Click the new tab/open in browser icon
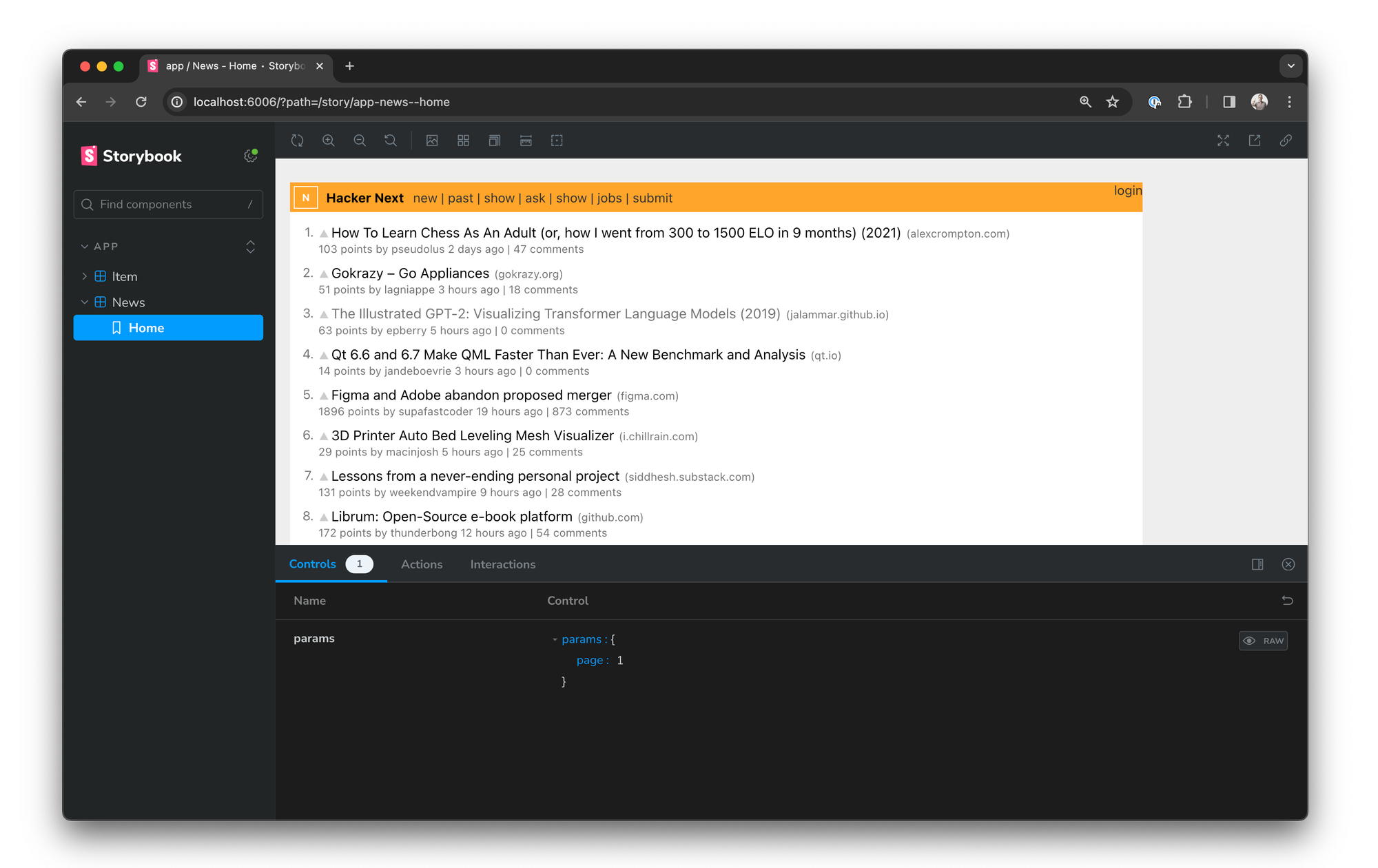Viewport: 1378px width, 868px height. tap(1255, 140)
